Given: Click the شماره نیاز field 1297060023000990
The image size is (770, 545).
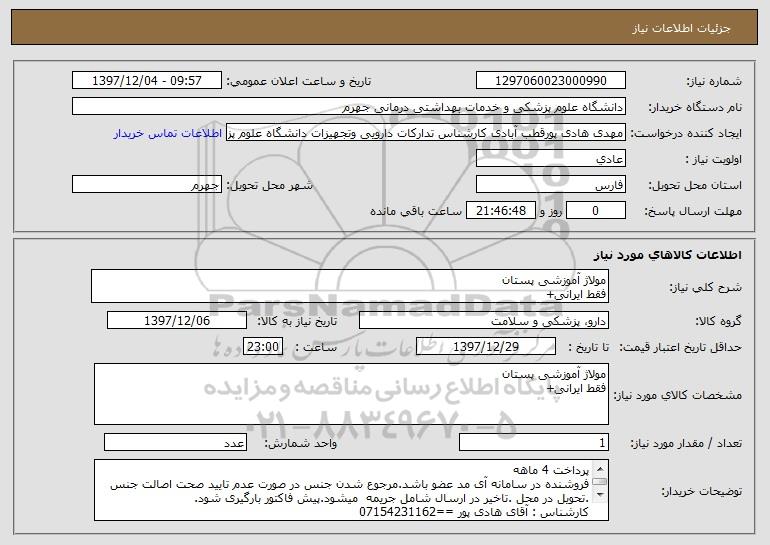Looking at the screenshot, I should coord(550,80).
